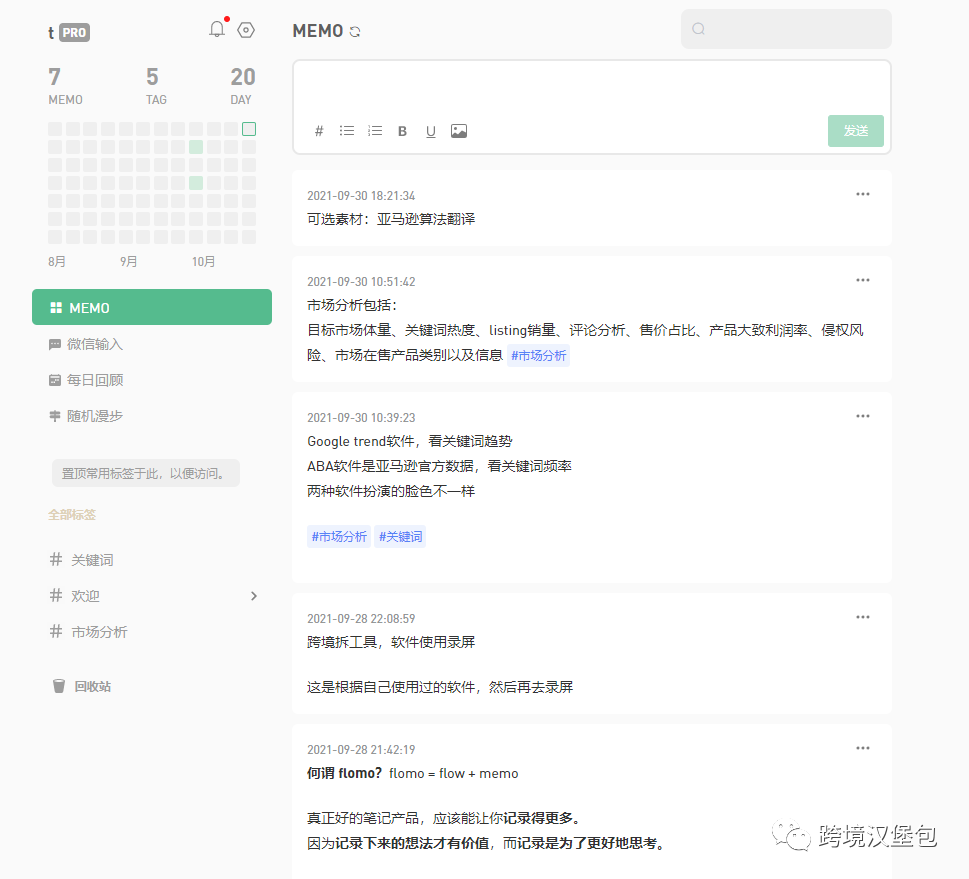Click the search box at the top right
Viewport: 969px width, 879px height.
tap(786, 29)
